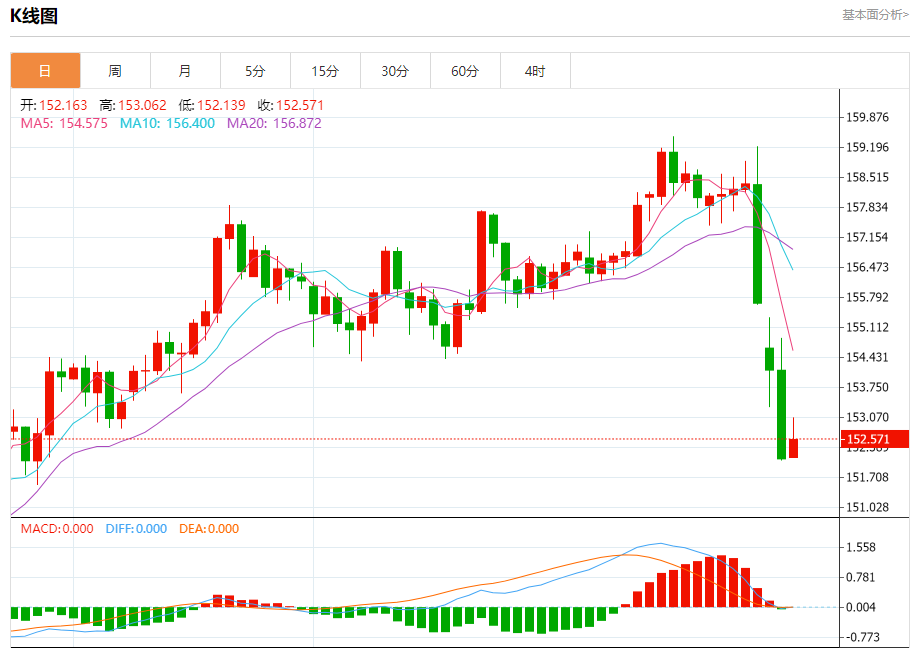The width and height of the screenshot is (915, 648).
Task: Click the 0.004 MACD axis label
Action: point(861,608)
